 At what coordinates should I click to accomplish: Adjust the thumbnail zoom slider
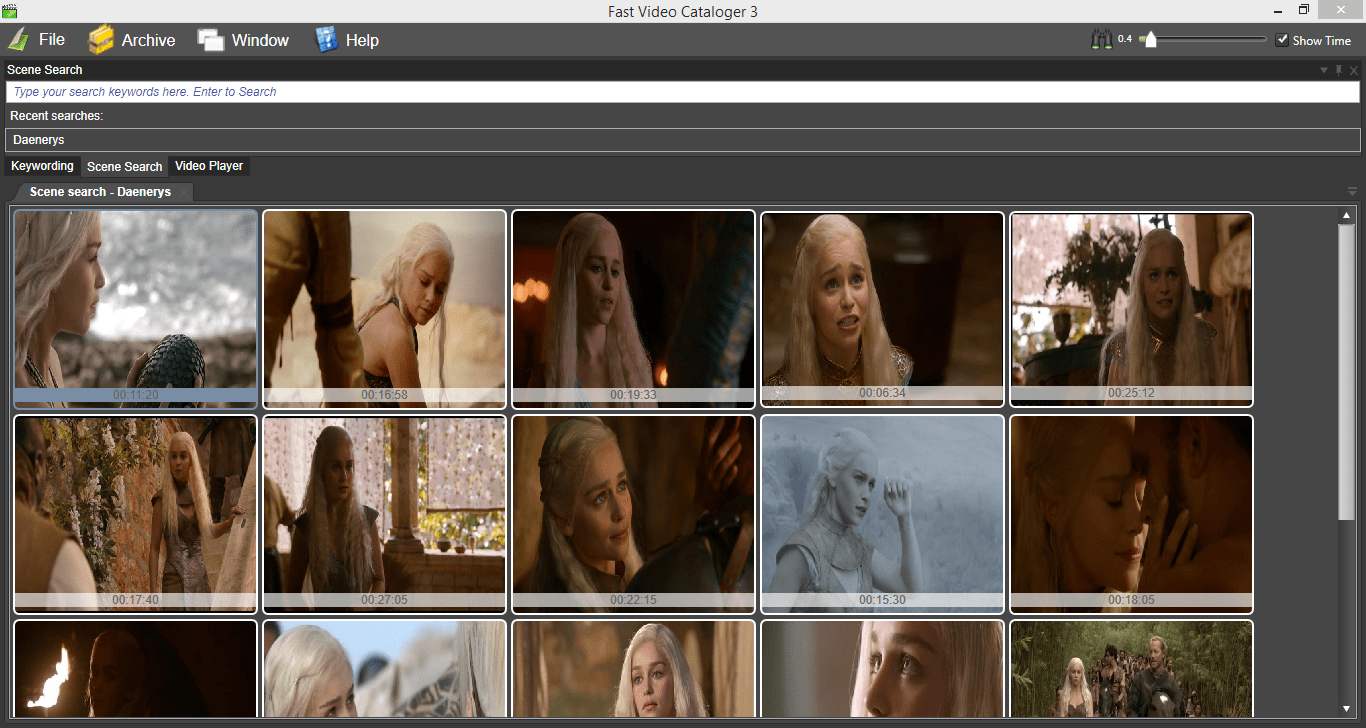click(1150, 40)
